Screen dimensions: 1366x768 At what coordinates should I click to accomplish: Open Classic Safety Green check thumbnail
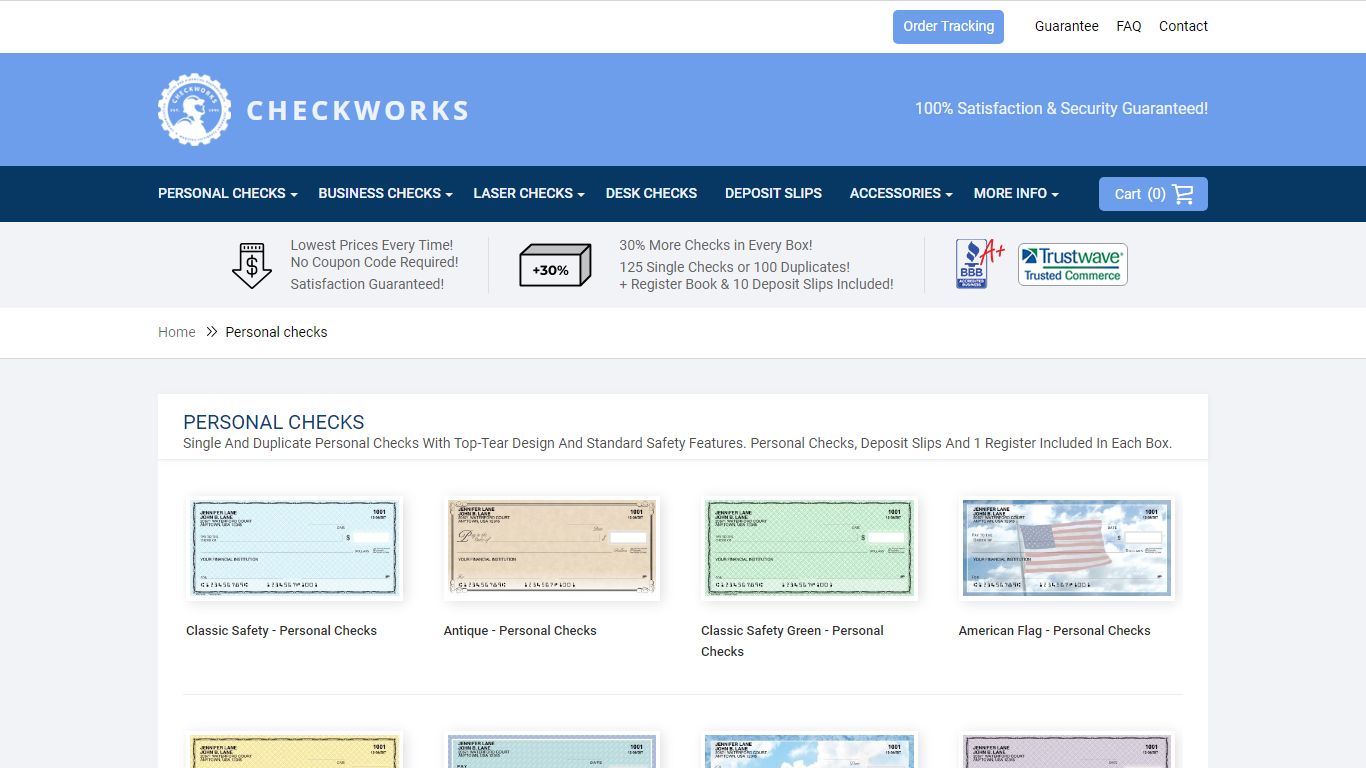coord(809,548)
